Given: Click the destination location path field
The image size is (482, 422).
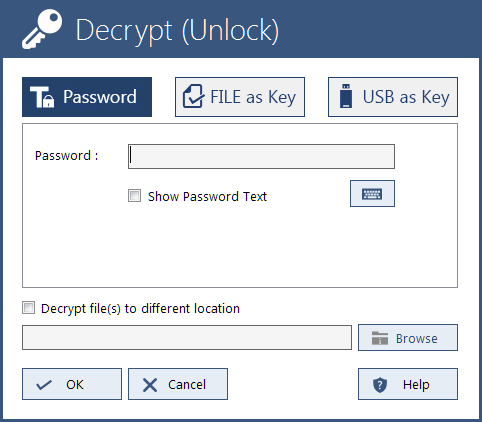Looking at the screenshot, I should click(x=187, y=338).
